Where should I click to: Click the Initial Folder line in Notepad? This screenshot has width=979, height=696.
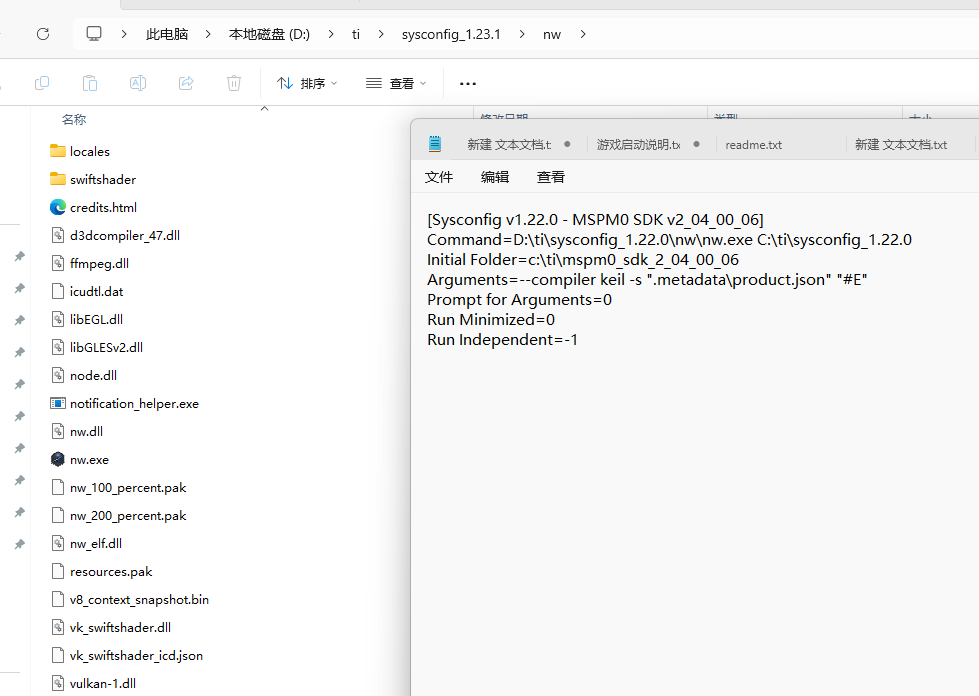click(583, 260)
